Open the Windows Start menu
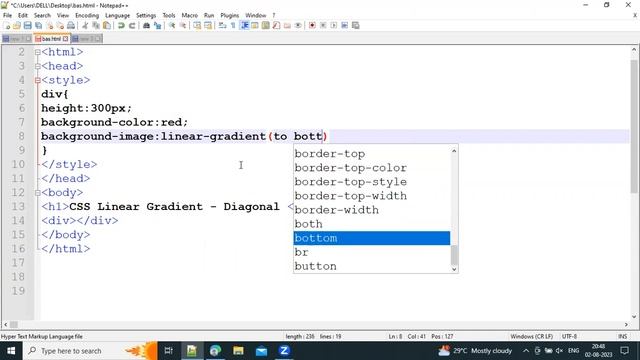The image size is (640, 360). tap(11, 351)
